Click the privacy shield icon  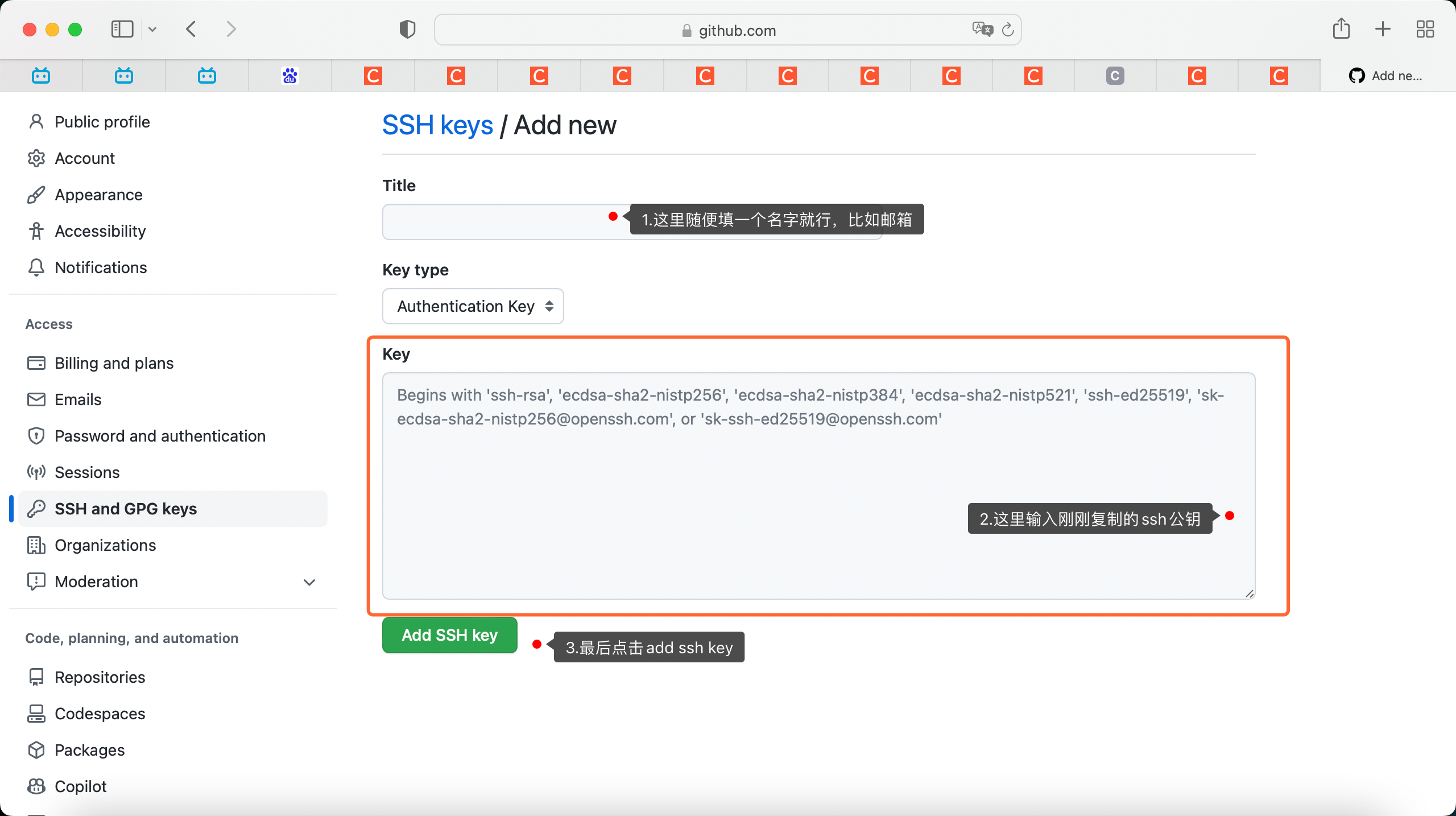[x=407, y=29]
